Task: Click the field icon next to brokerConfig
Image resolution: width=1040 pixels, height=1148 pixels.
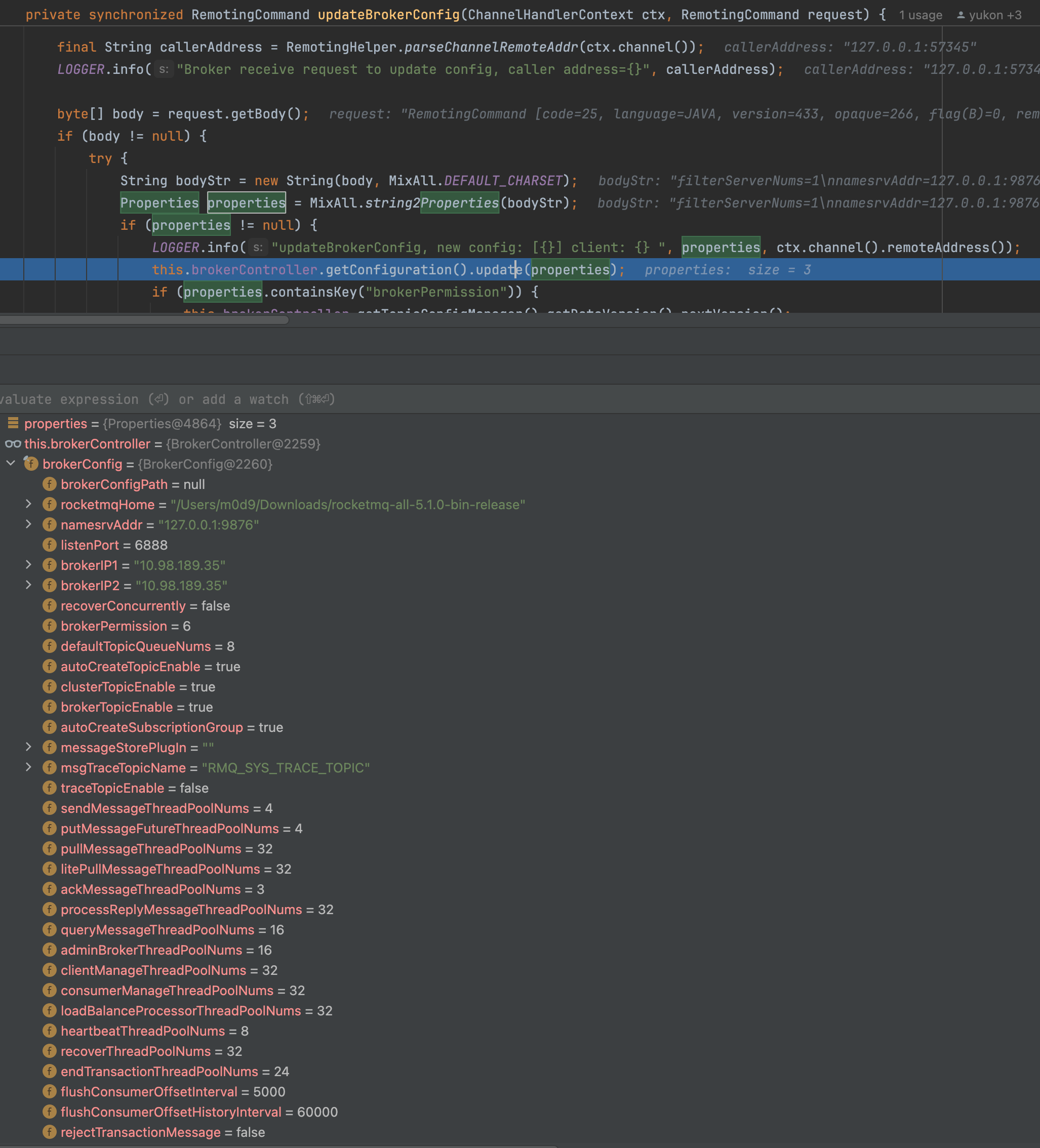Action: [31, 464]
